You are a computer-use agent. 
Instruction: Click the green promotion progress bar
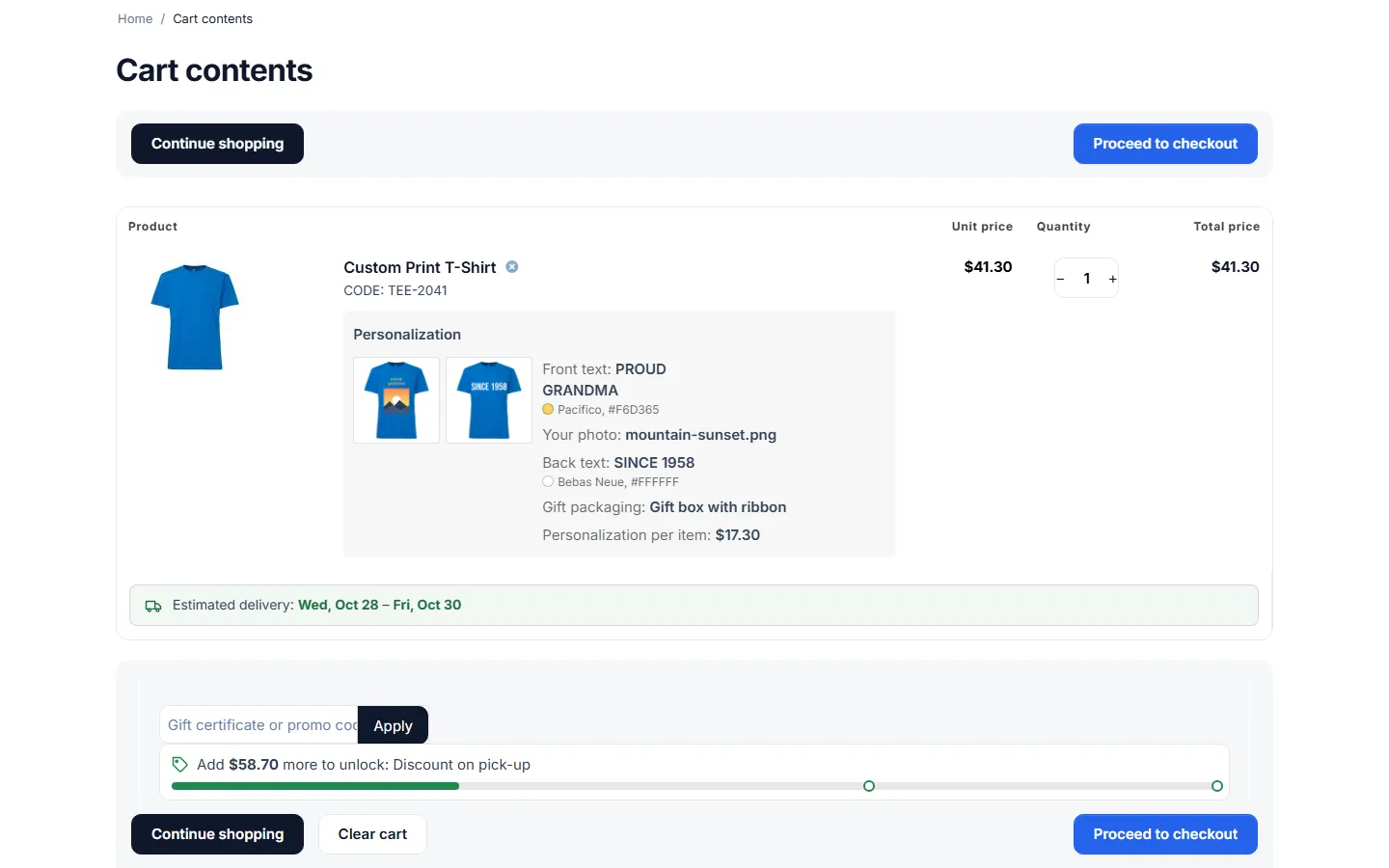(315, 786)
